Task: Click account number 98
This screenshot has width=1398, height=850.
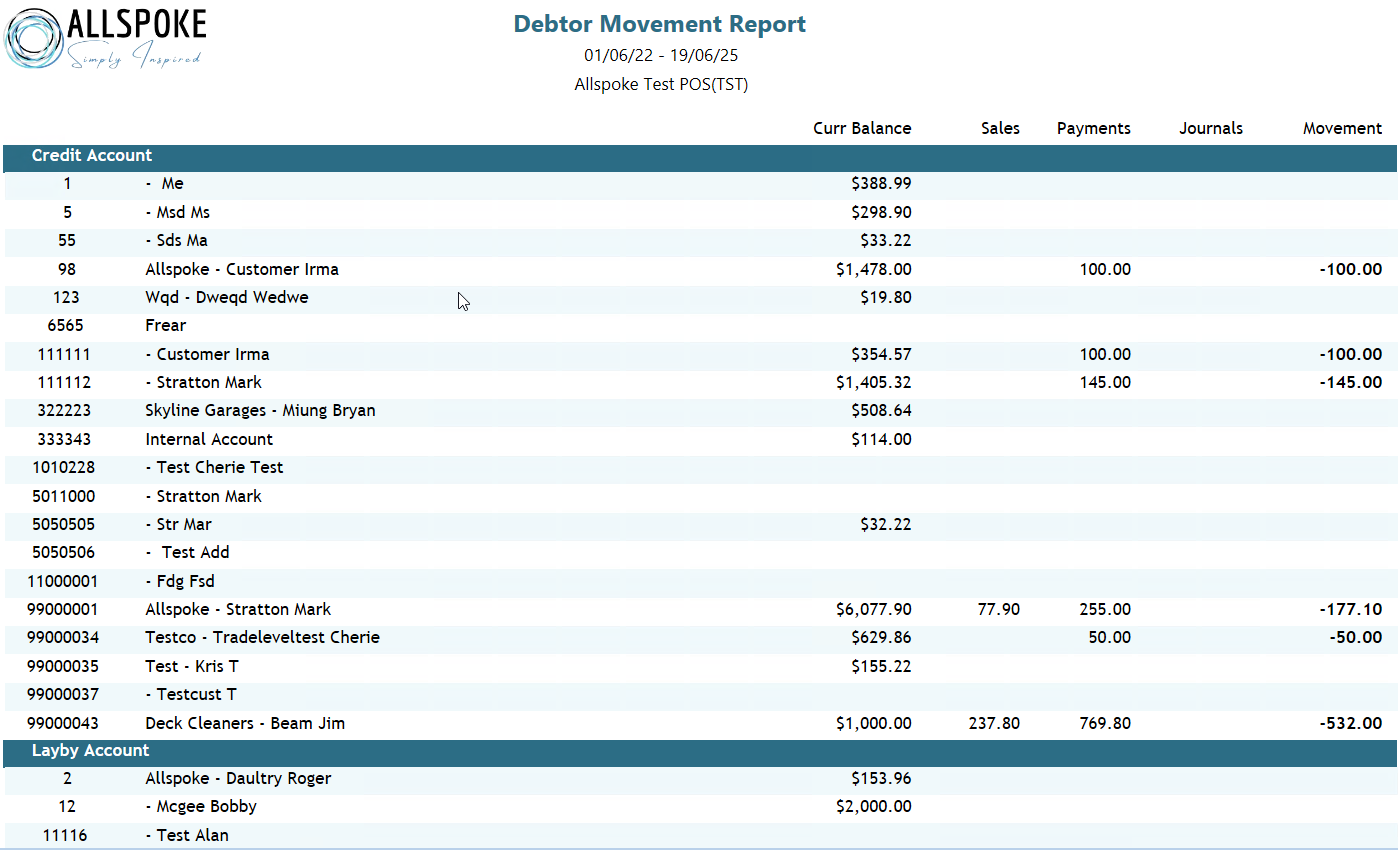Action: click(x=67, y=269)
